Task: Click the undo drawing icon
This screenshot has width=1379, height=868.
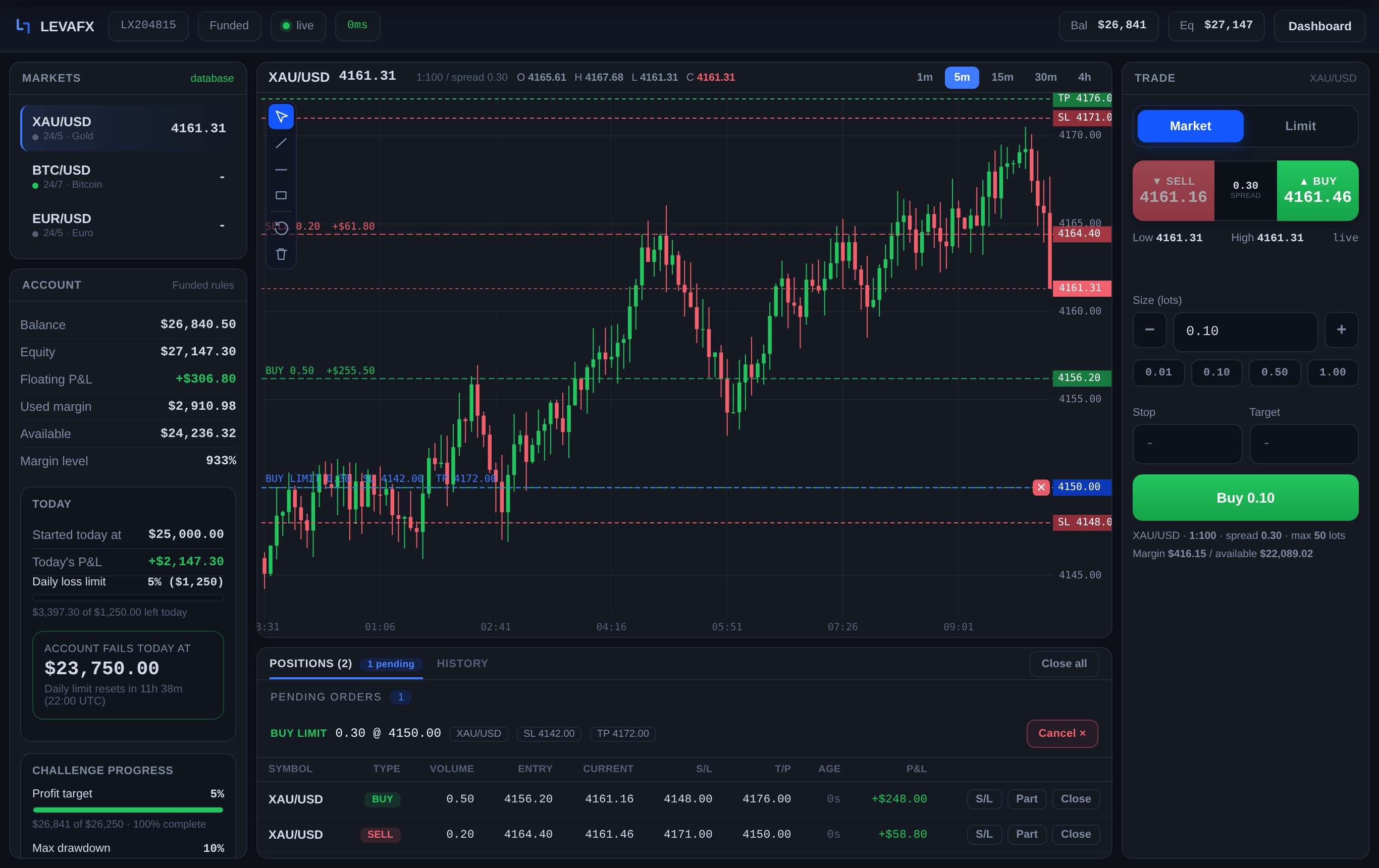Action: coord(281,228)
